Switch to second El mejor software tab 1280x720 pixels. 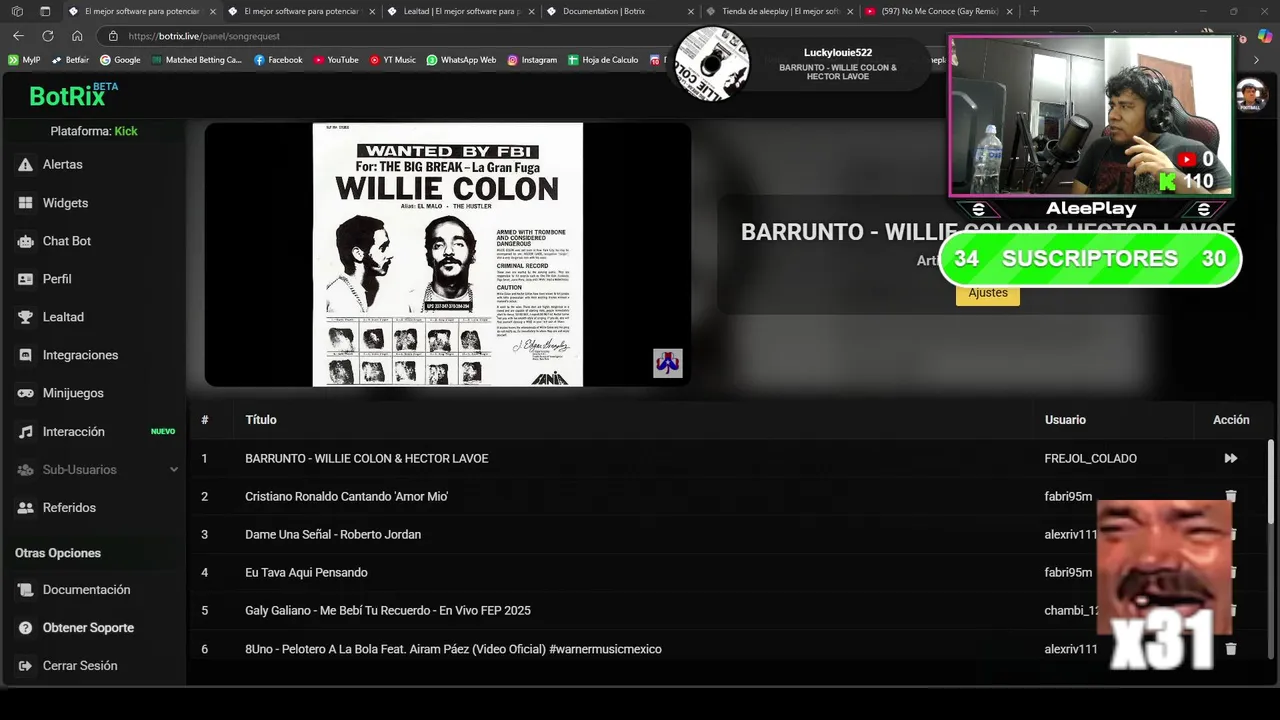(x=303, y=11)
